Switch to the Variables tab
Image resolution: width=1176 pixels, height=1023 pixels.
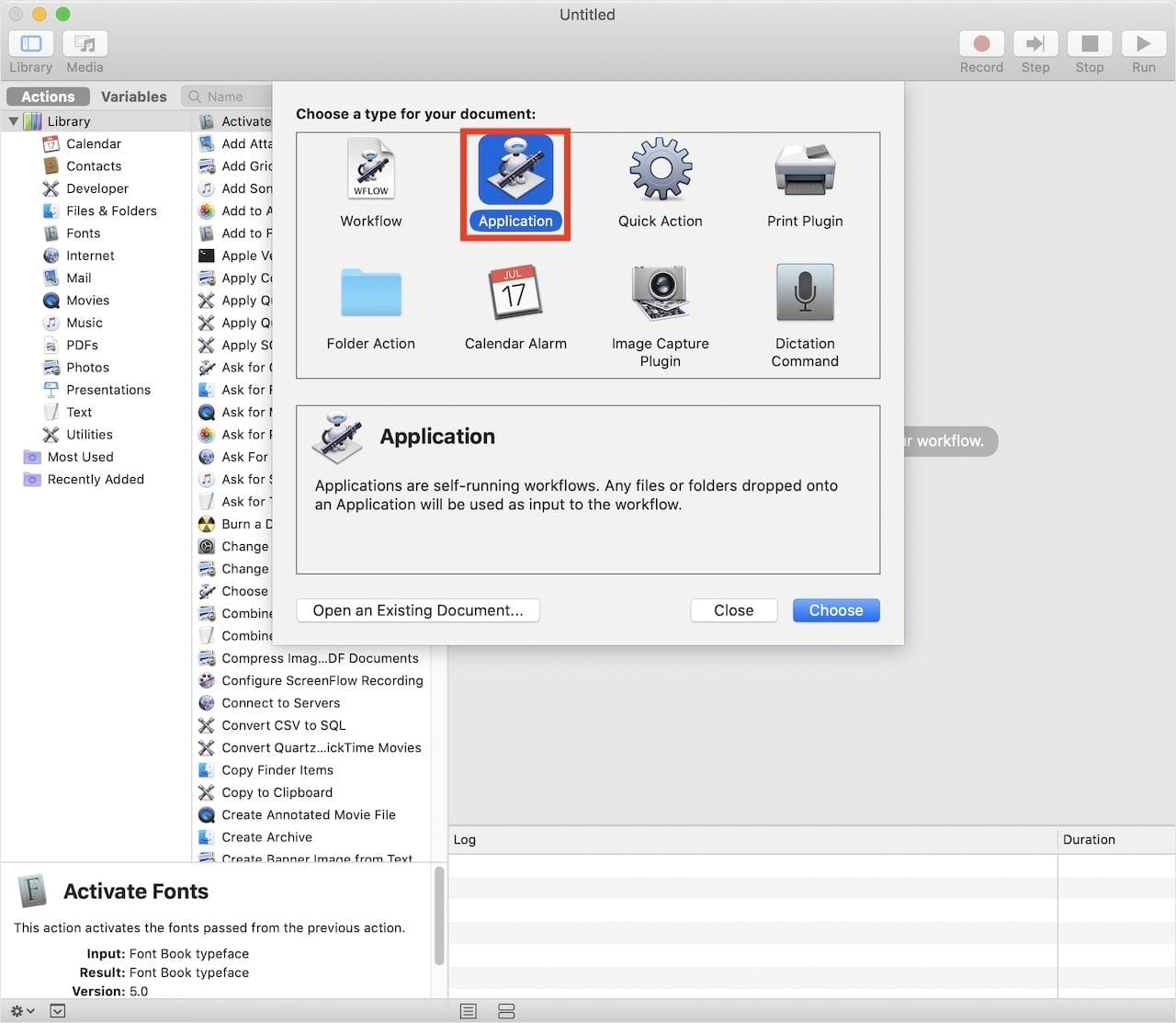click(133, 97)
